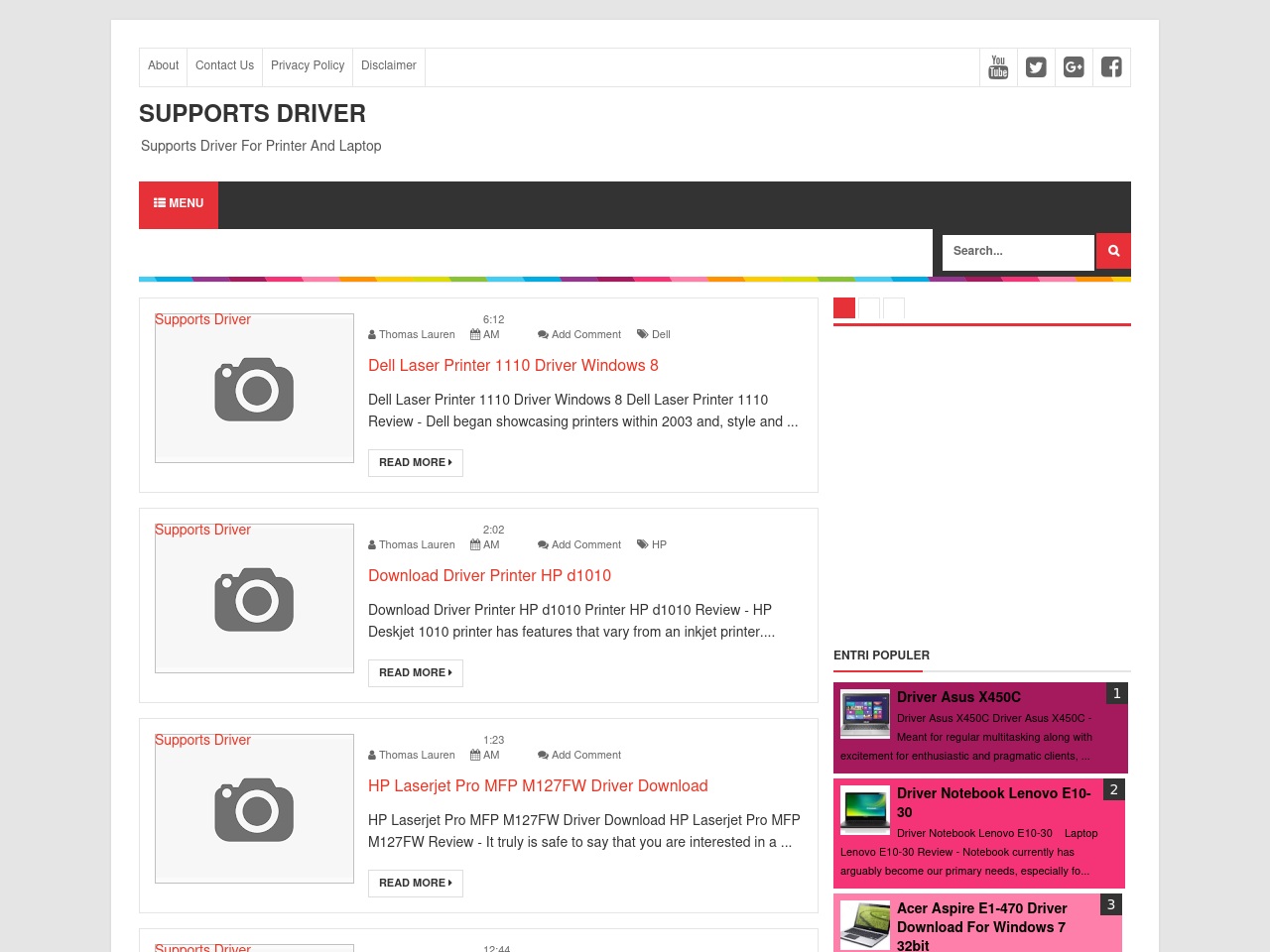Click the ENTRI POPULER heading
1270x952 pixels.
pyautogui.click(x=881, y=655)
